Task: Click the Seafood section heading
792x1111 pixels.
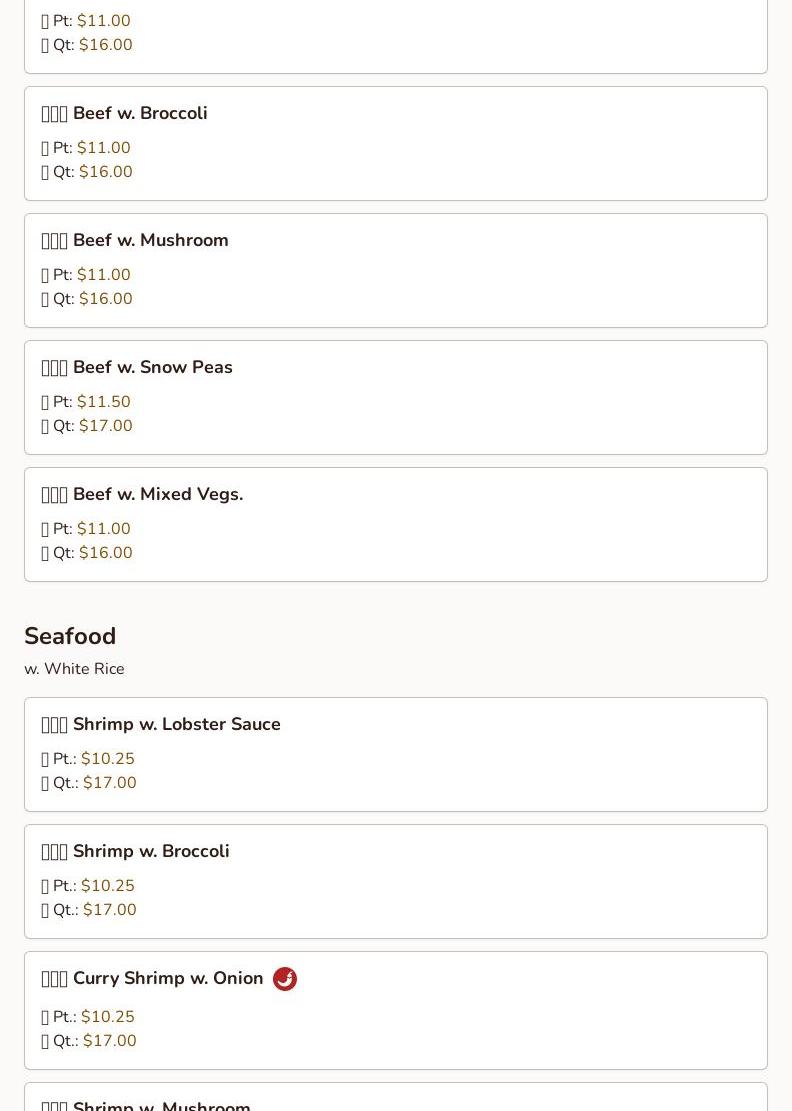Action: (x=70, y=636)
